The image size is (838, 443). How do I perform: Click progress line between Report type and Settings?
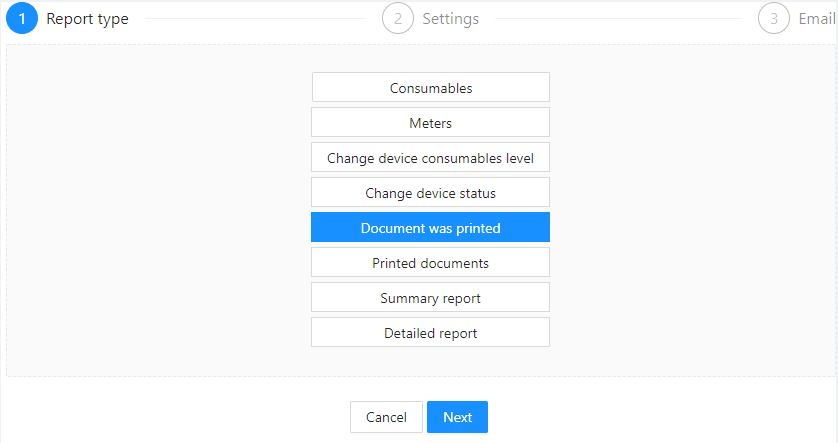tap(255, 19)
